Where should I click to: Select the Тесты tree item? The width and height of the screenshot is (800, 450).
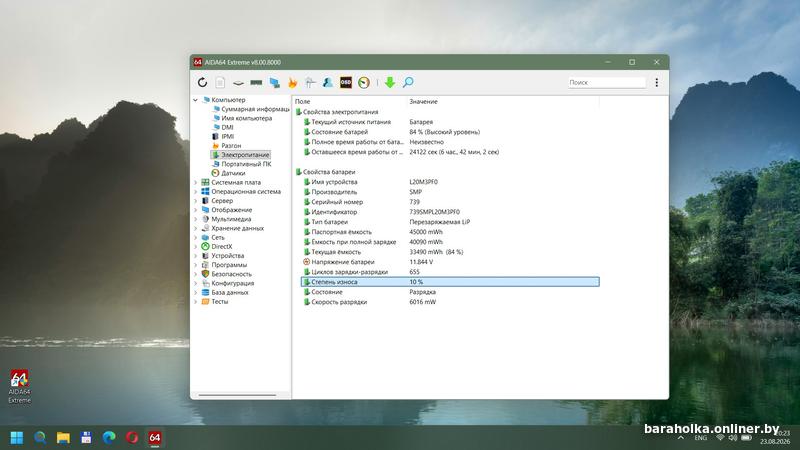coord(215,302)
